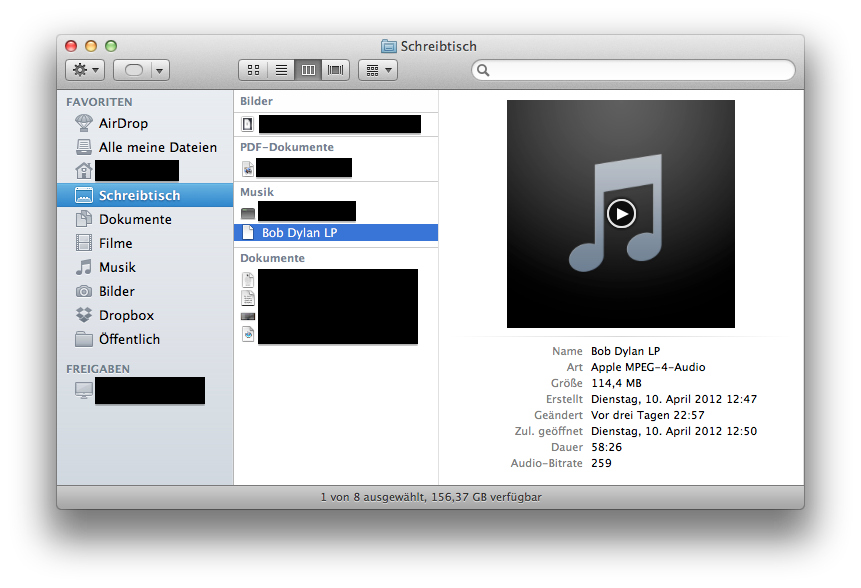This screenshot has width=861, height=588.
Task: Switch to list view
Action: 281,70
